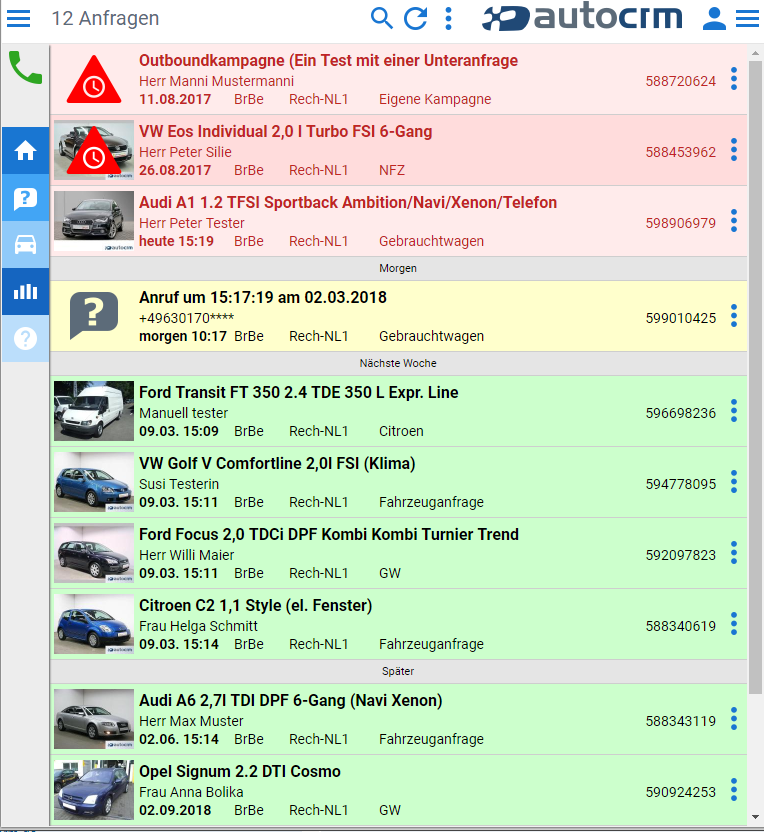Open the three-dots menu for Outboundkampagne row
The height and width of the screenshot is (832, 764).
734,79
